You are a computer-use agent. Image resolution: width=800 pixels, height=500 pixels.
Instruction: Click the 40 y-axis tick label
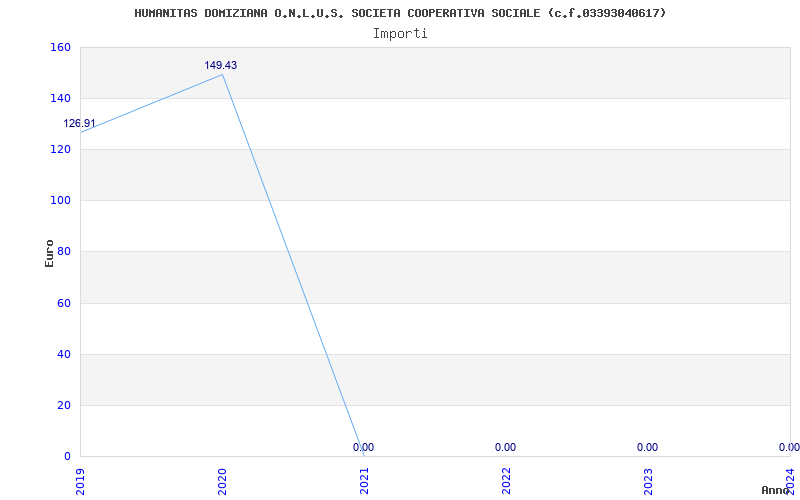(63, 354)
